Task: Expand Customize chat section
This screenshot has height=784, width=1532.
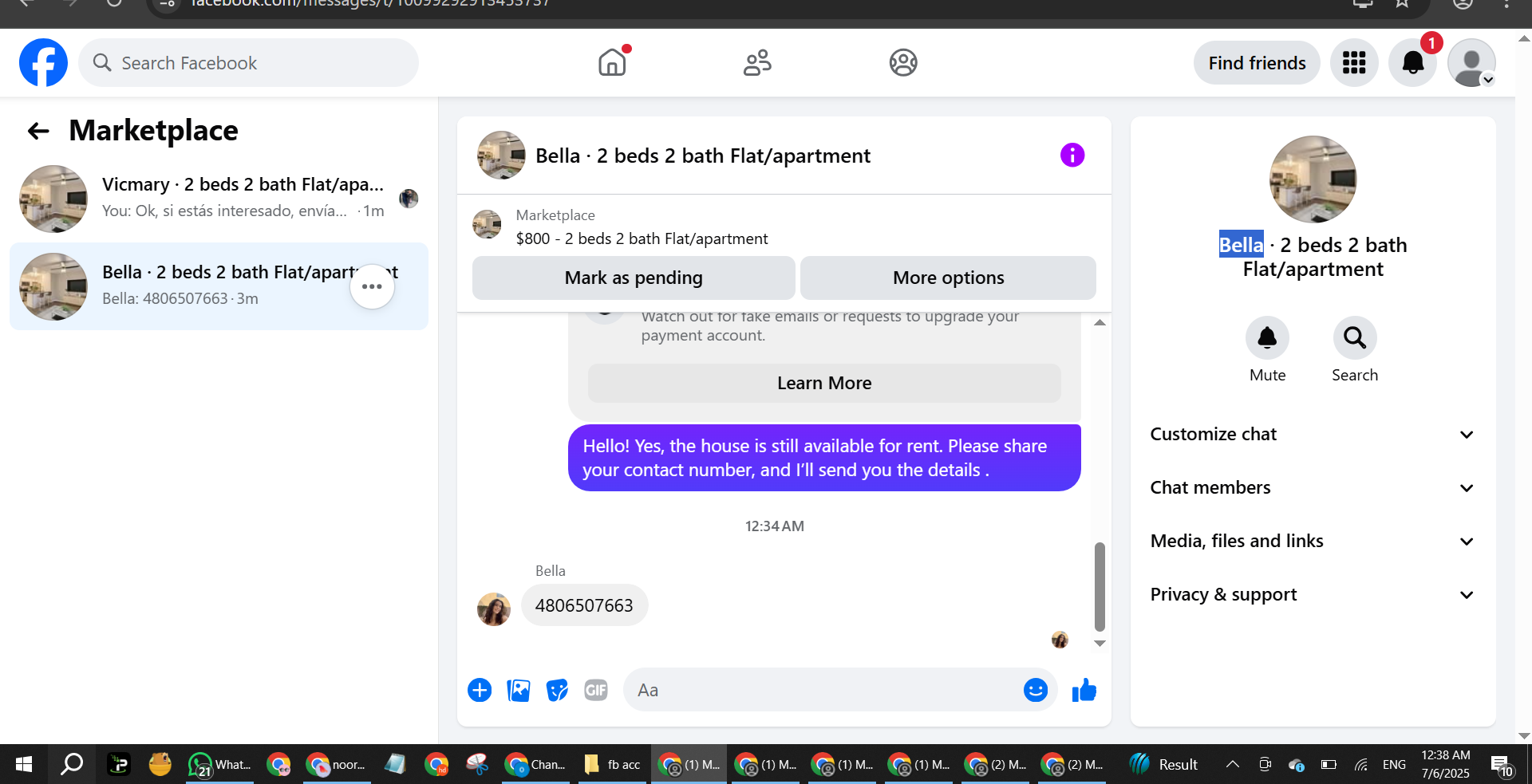Action: [x=1313, y=435]
